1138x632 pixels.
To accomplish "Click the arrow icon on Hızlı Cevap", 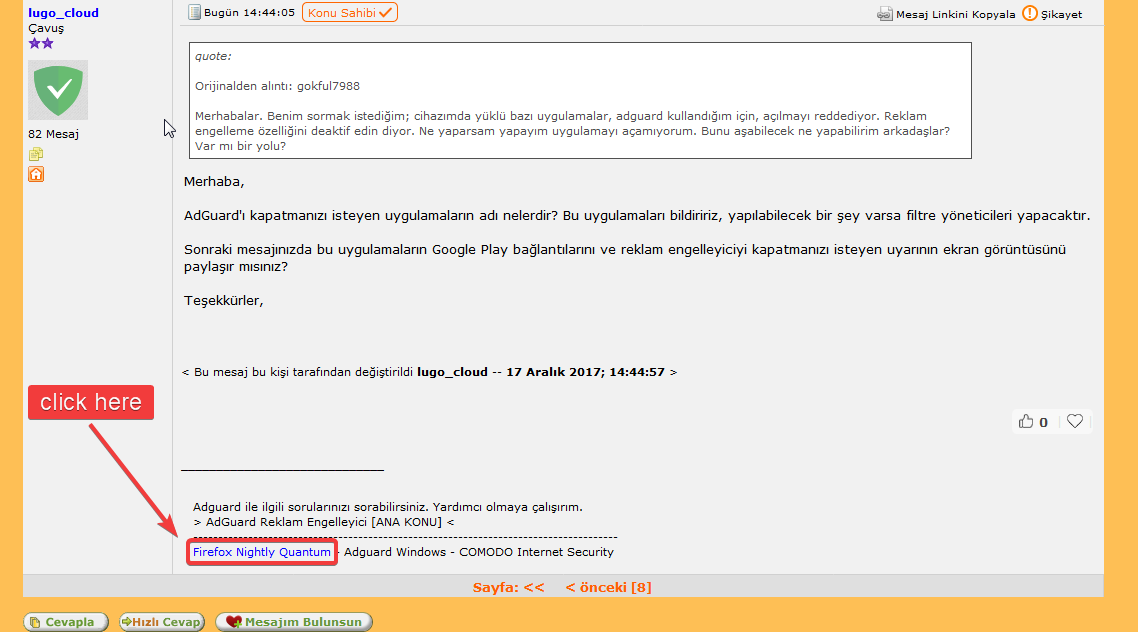I will (x=124, y=621).
